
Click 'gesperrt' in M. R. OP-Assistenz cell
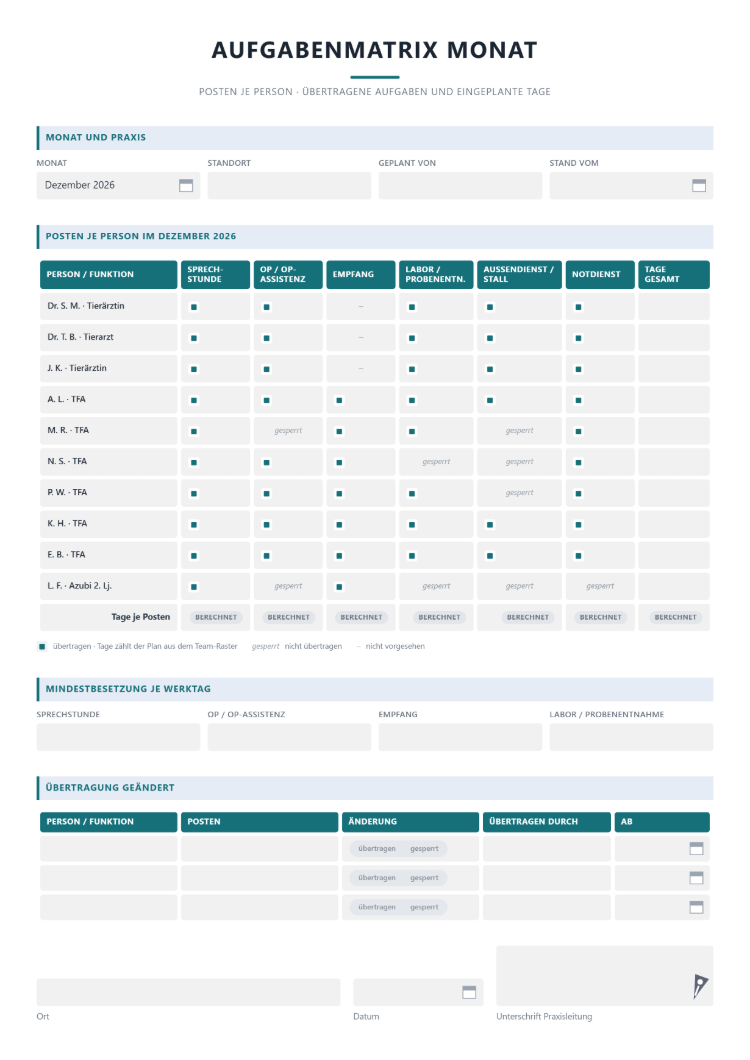point(288,431)
